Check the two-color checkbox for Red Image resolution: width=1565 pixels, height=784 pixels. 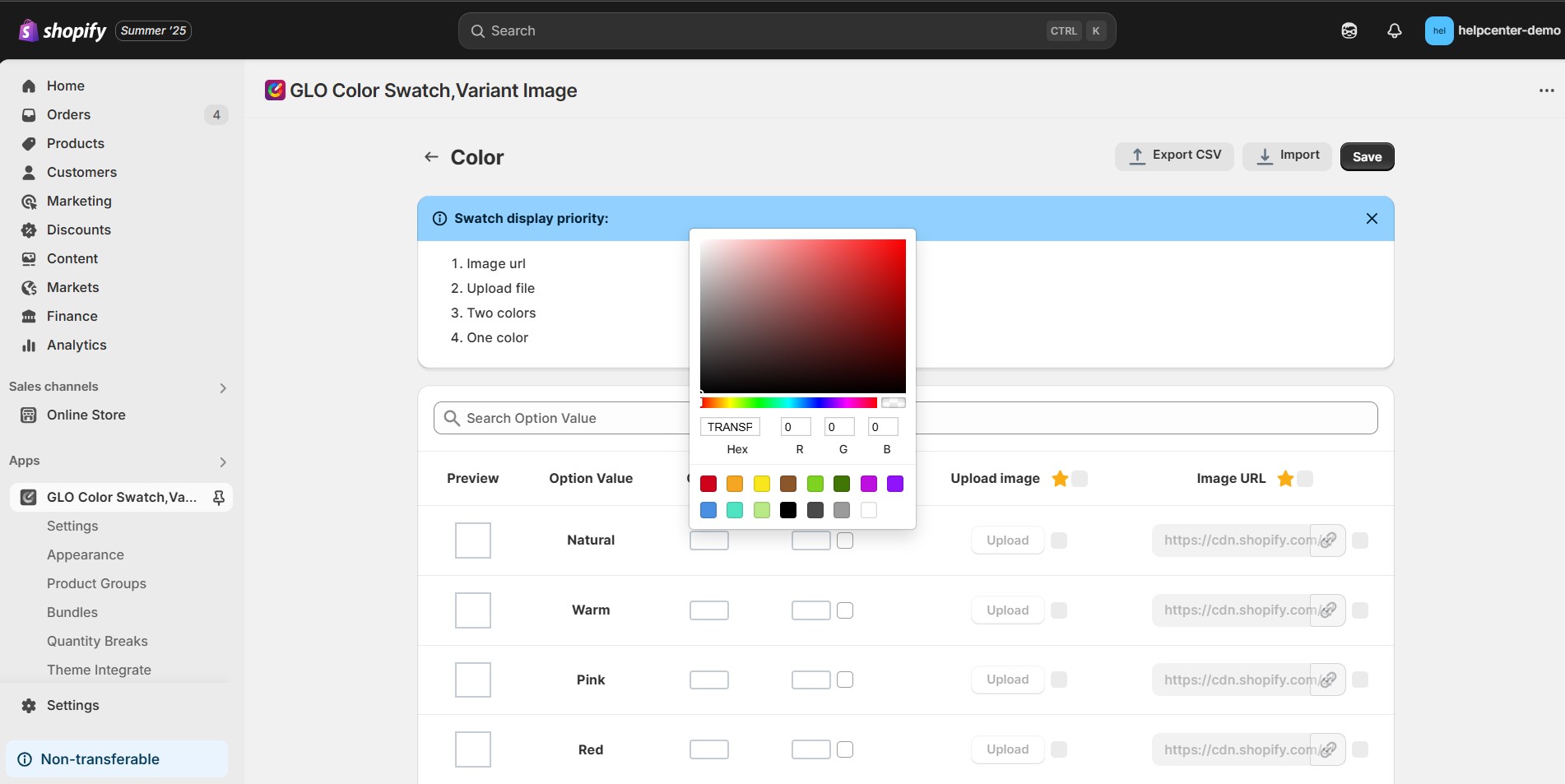tap(845, 749)
